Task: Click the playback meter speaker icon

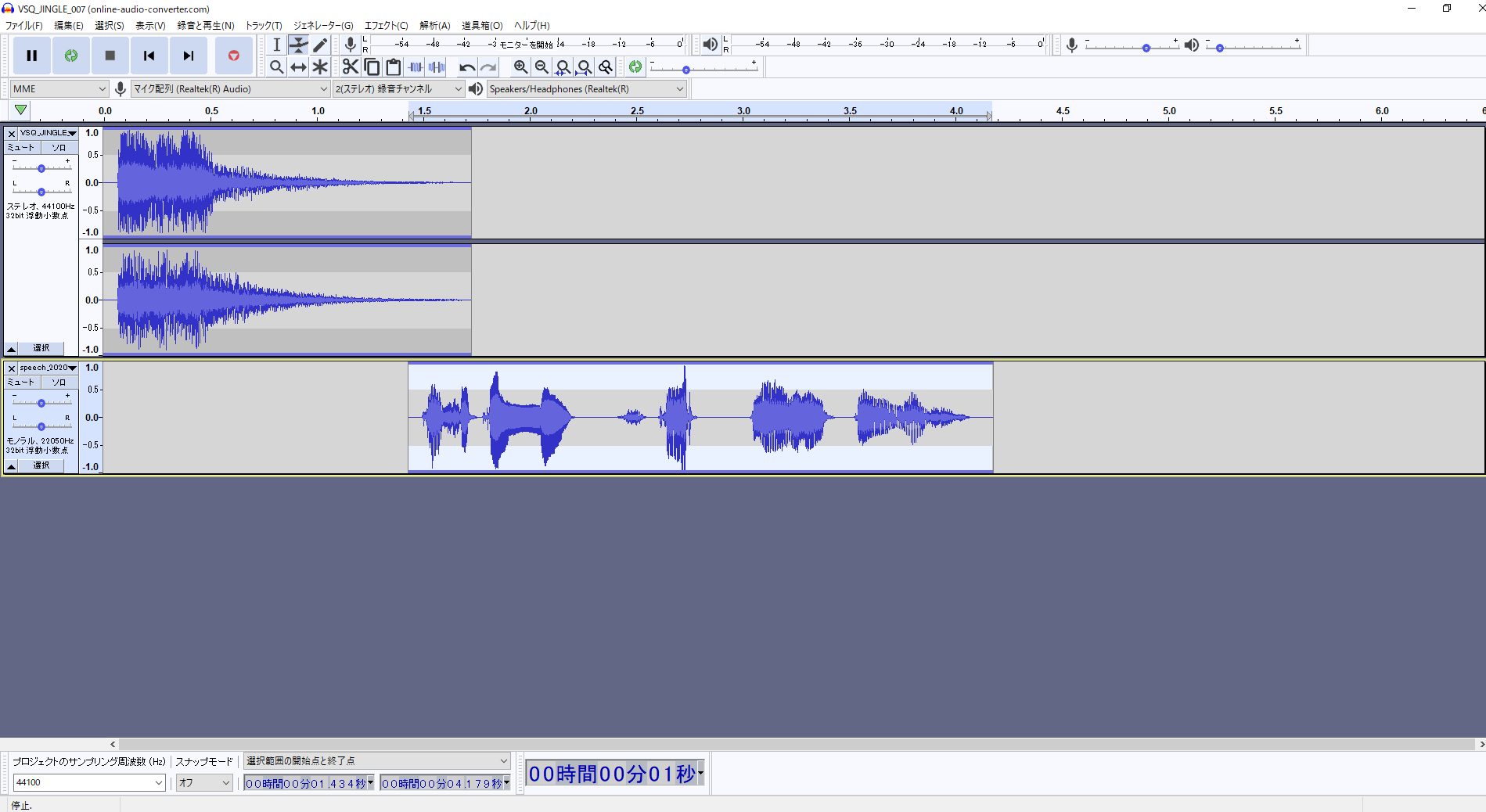Action: tap(710, 45)
